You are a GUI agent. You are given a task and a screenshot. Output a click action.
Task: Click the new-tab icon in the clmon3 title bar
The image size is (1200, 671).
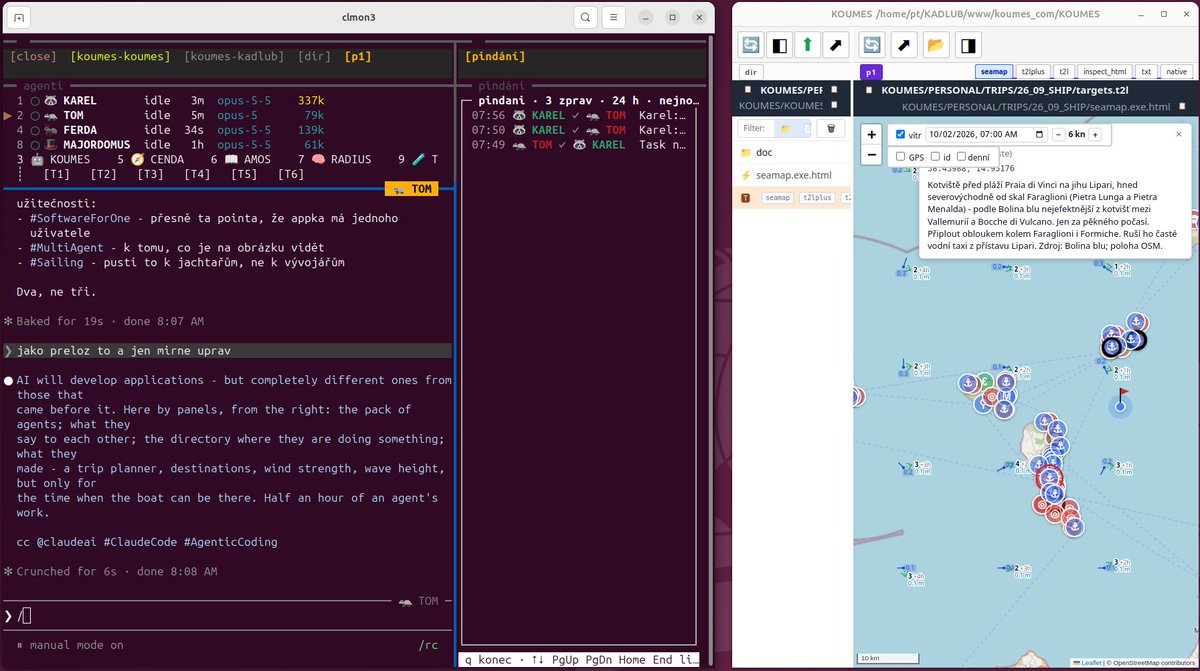pos(21,17)
